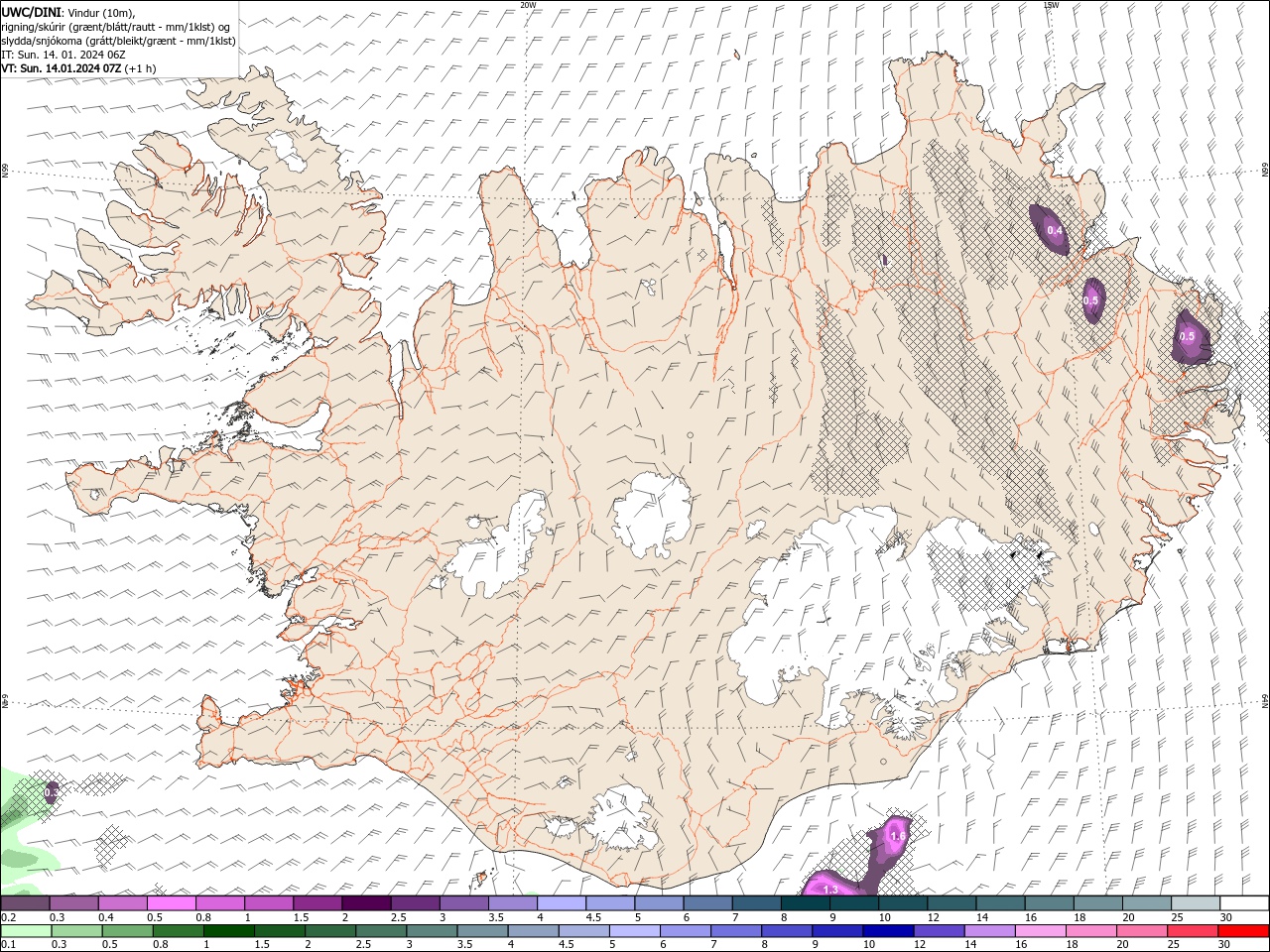Click the 1.3 precipitation label in the magenta blob

point(831,890)
